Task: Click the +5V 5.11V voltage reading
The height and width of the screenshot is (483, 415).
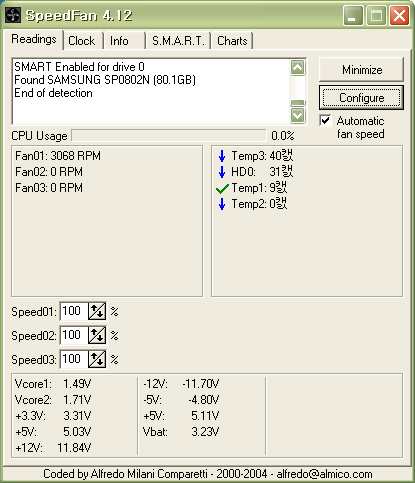Action: [x=181, y=416]
